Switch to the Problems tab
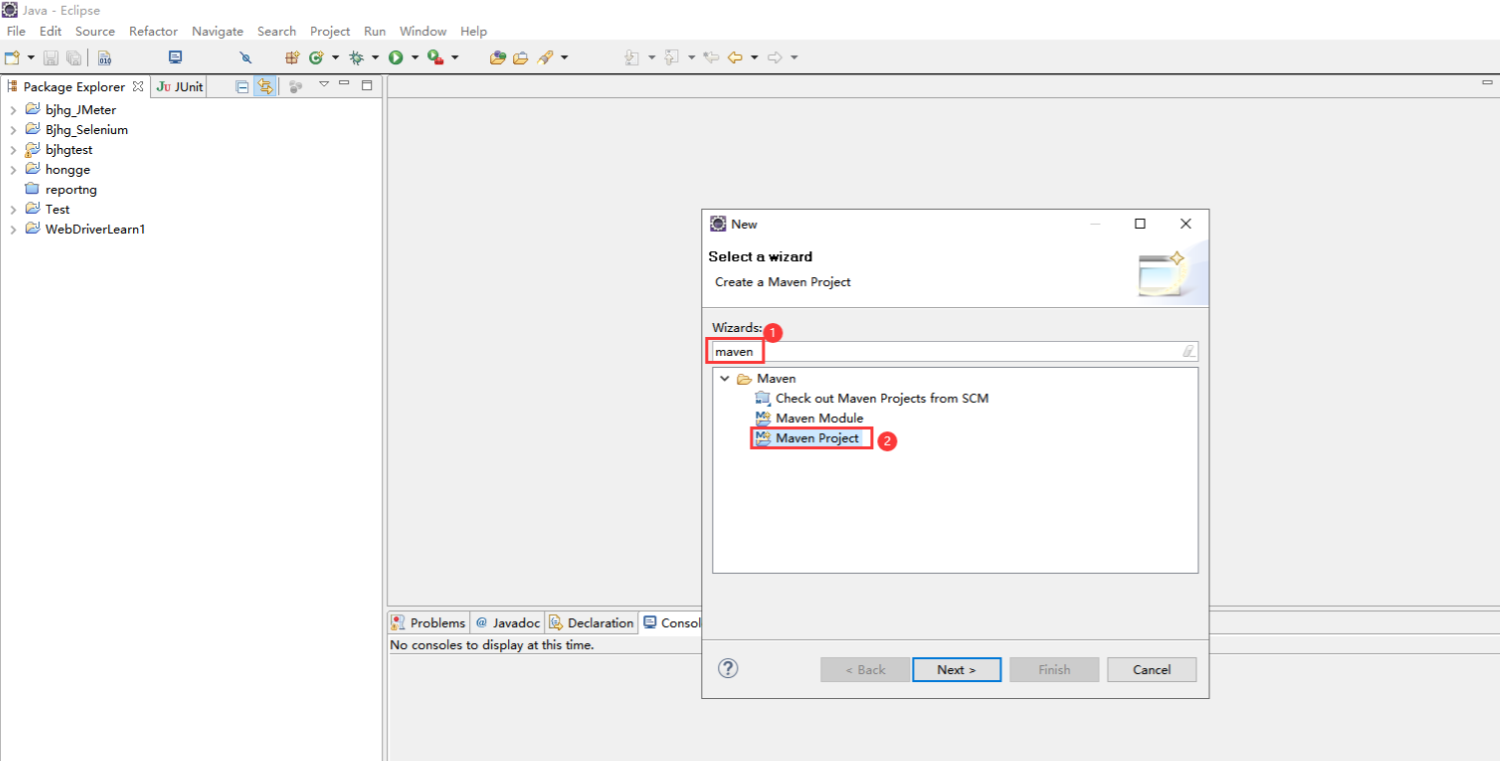This screenshot has height=761, width=1500. 428,623
